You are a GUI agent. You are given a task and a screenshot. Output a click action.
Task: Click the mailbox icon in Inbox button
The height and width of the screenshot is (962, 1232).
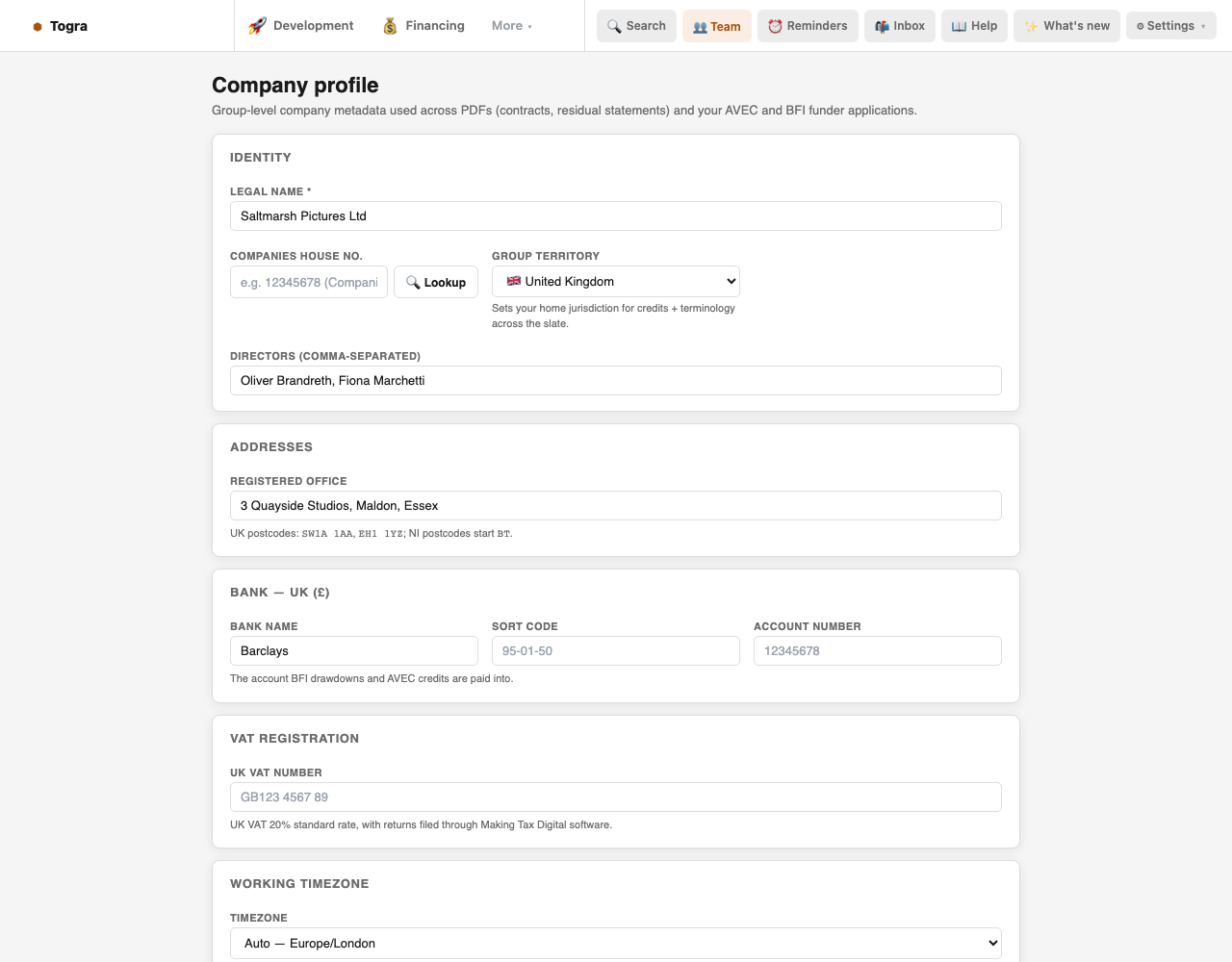coord(882,26)
